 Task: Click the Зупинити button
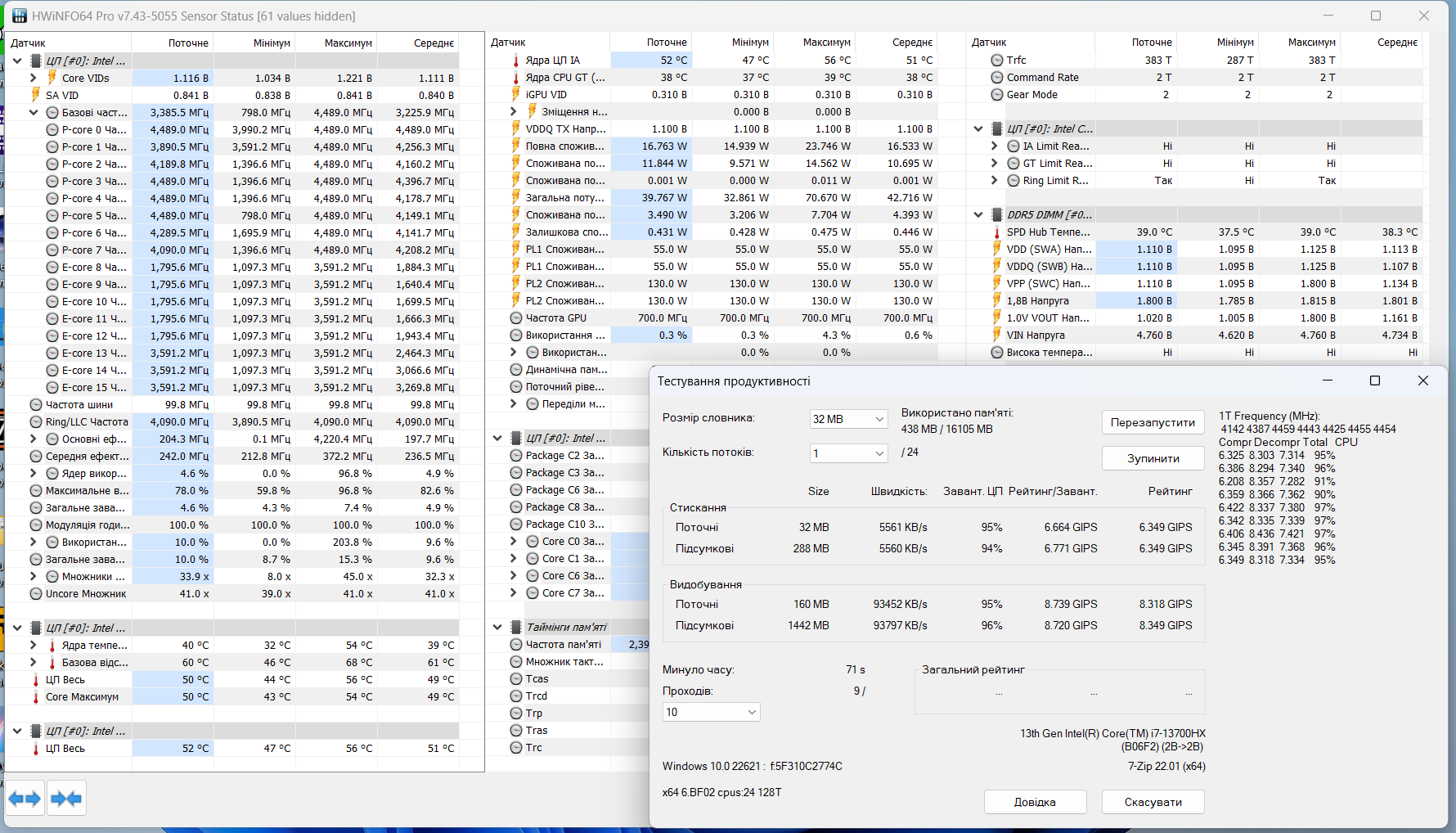point(1153,458)
